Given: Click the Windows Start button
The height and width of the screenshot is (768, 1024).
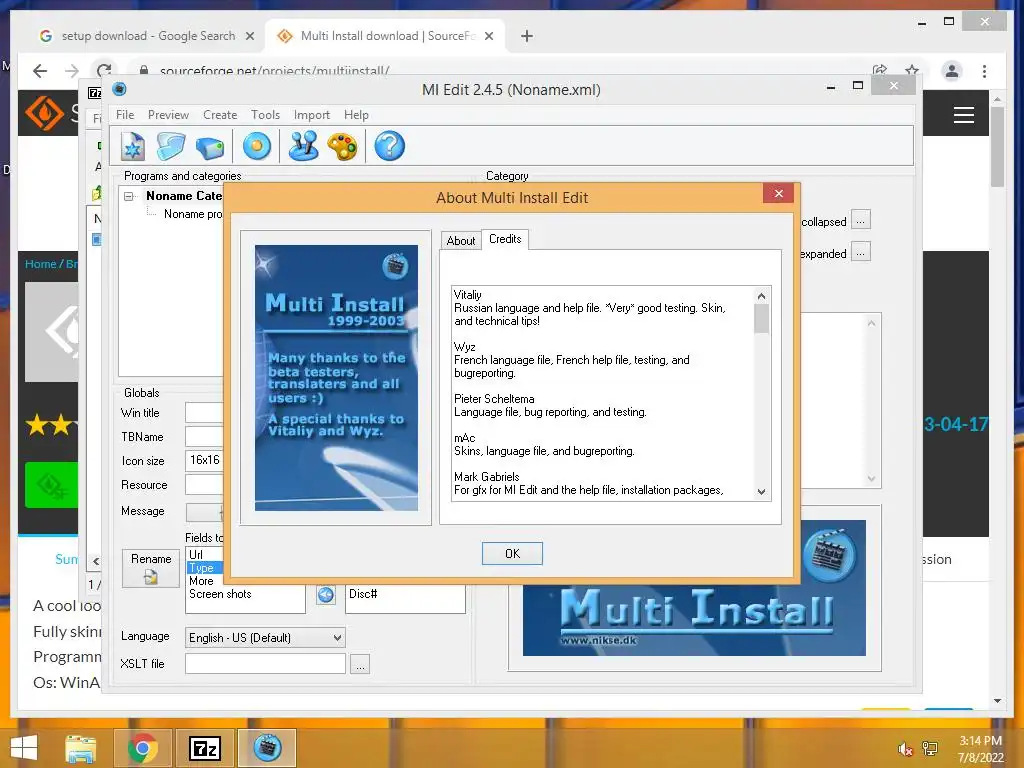Looking at the screenshot, I should click(24, 748).
